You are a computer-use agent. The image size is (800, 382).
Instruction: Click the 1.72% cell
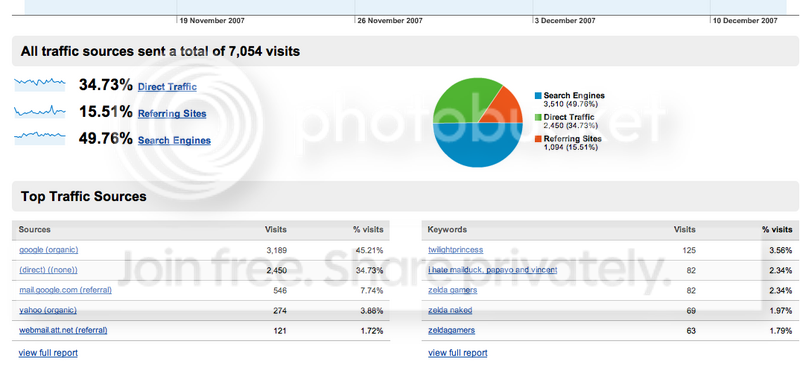371,331
